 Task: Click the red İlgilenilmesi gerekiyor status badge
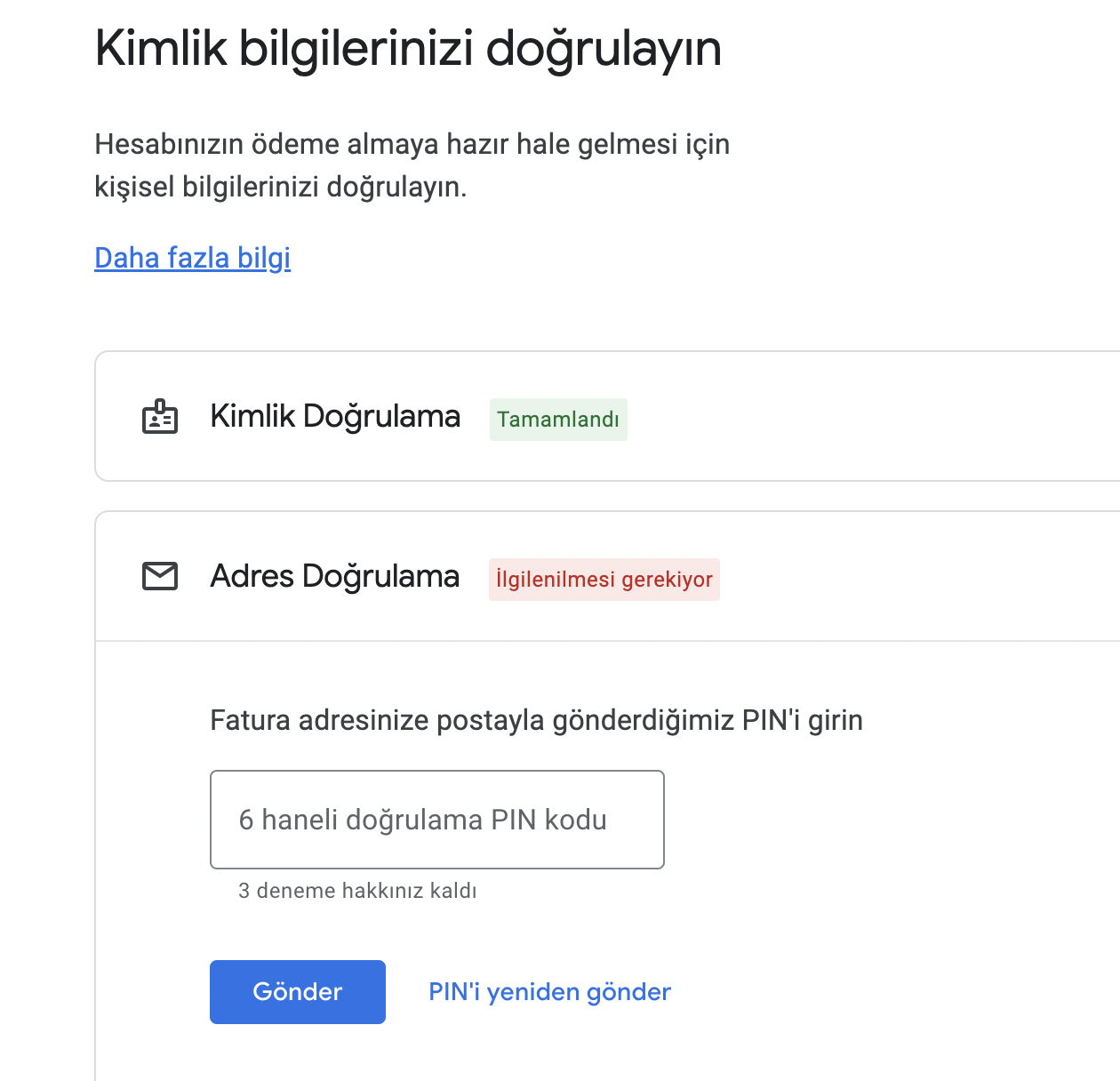pyautogui.click(x=604, y=580)
